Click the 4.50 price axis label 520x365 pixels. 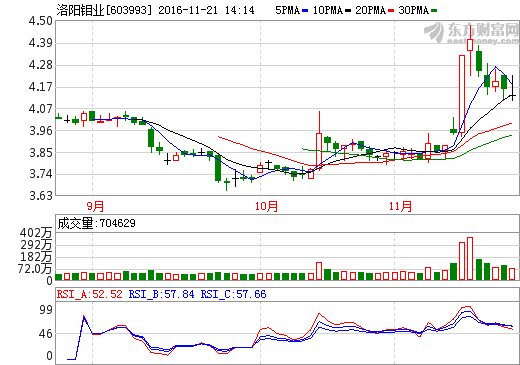tap(41, 21)
